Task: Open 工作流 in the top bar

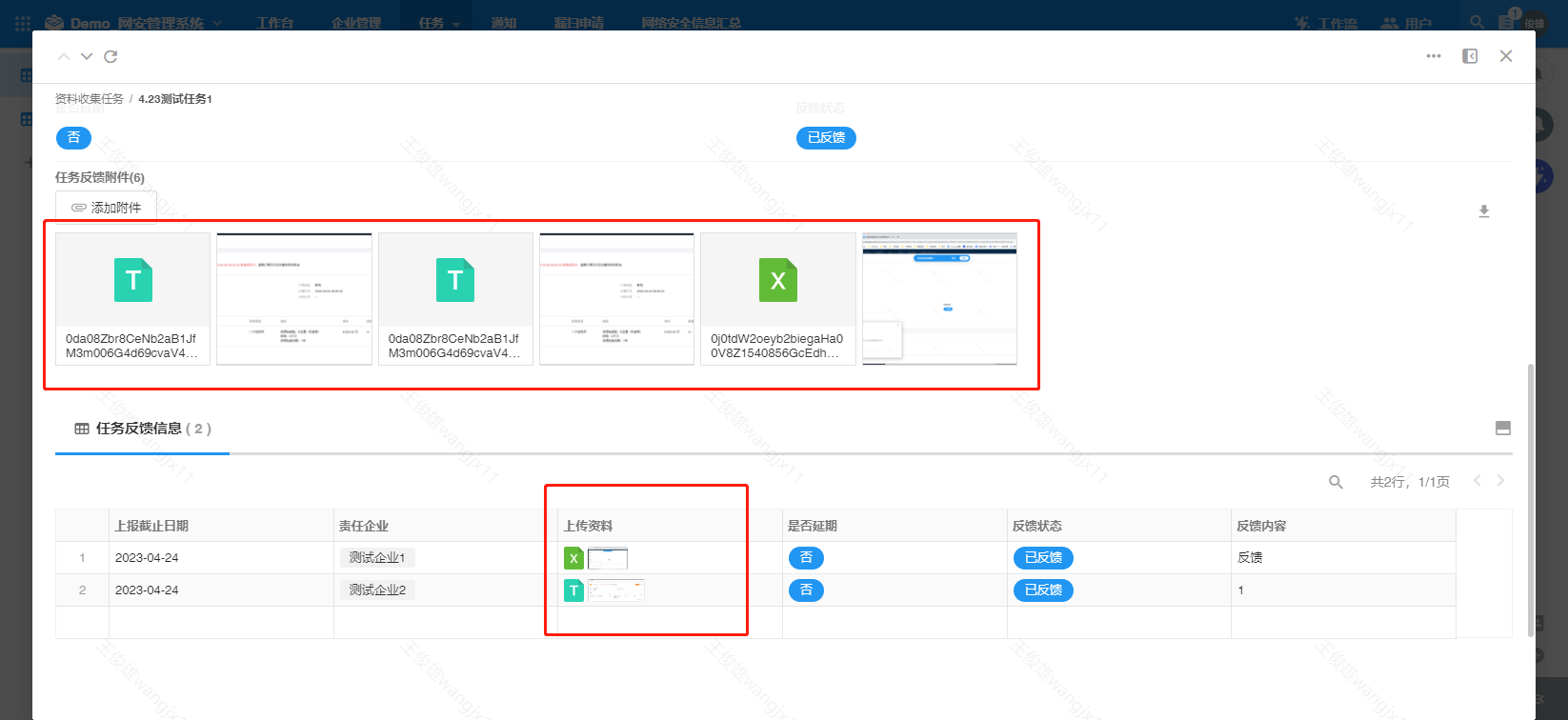Action: [x=1326, y=23]
